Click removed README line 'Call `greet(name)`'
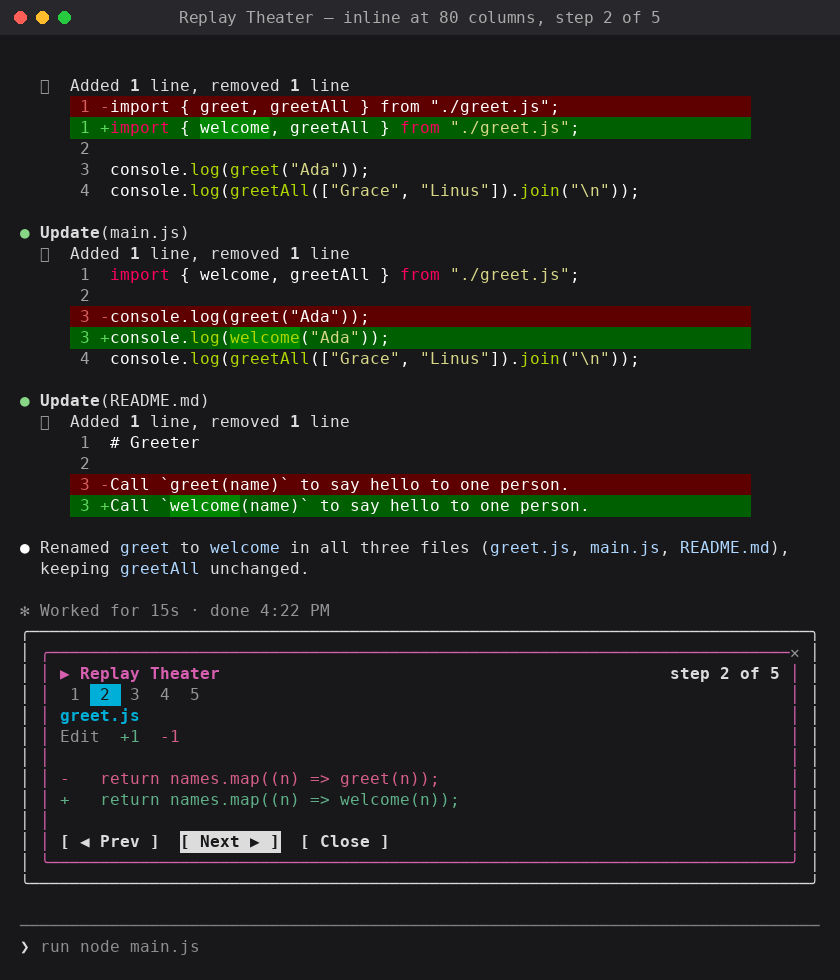 click(410, 485)
